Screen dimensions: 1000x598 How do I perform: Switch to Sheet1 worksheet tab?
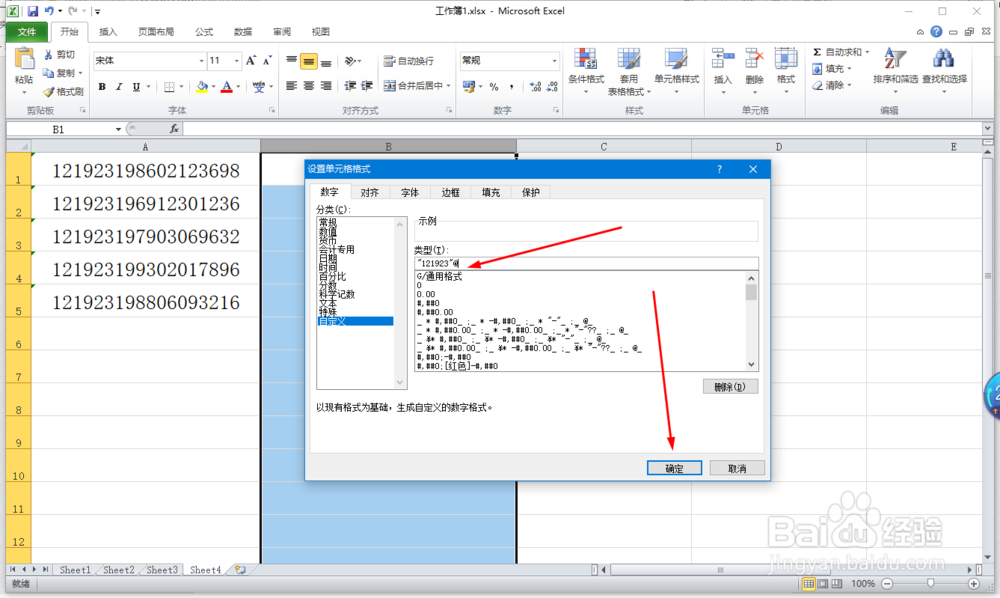75,570
